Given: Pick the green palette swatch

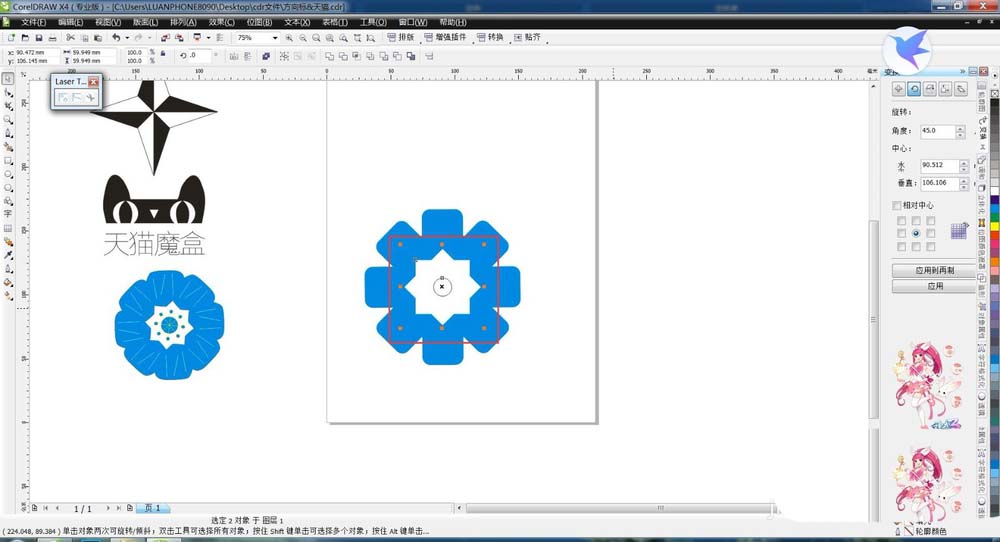Looking at the screenshot, I should coord(994,217).
